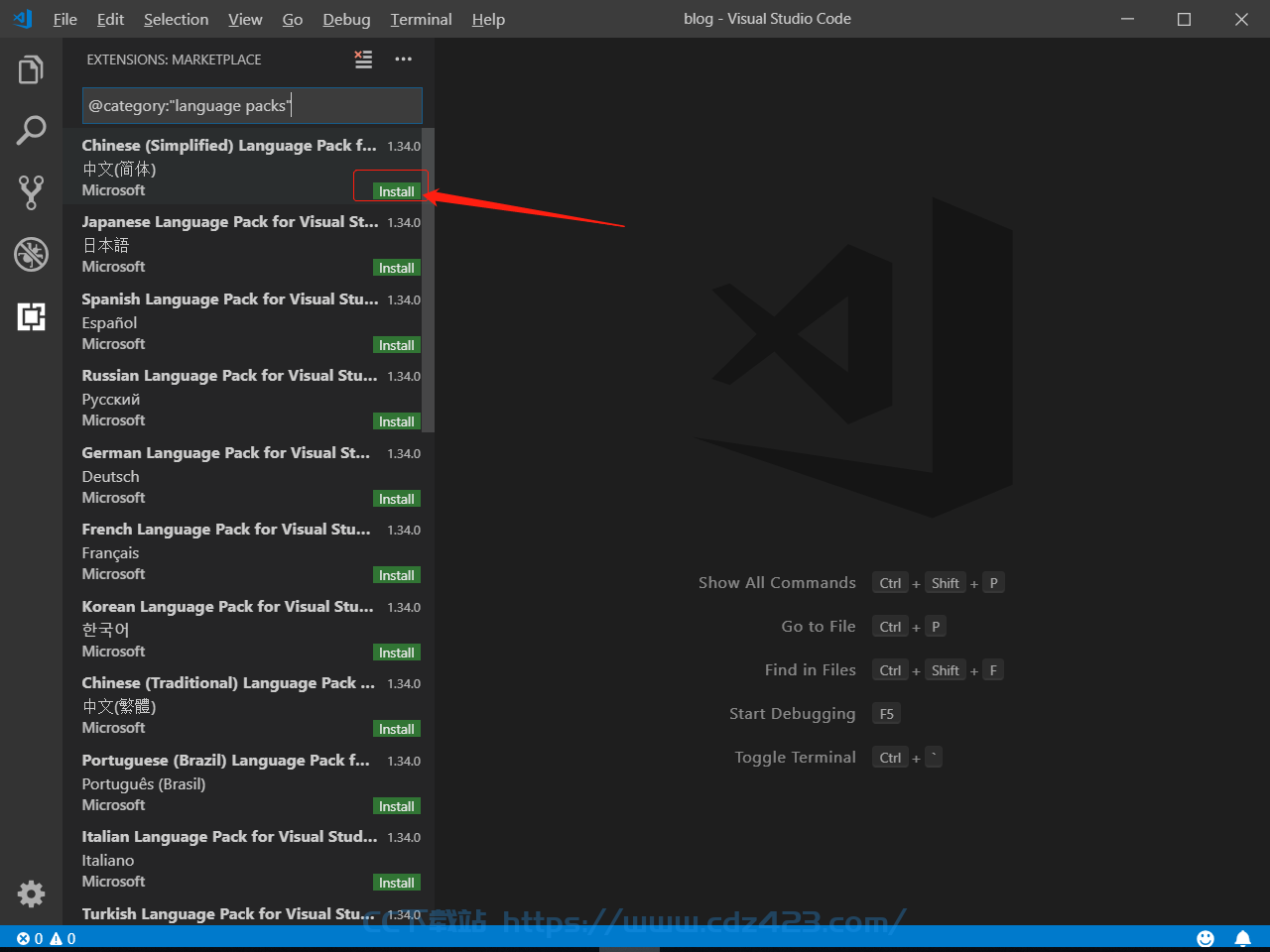Open the Terminal menu
Image resolution: width=1270 pixels, height=952 pixels.
(x=421, y=19)
